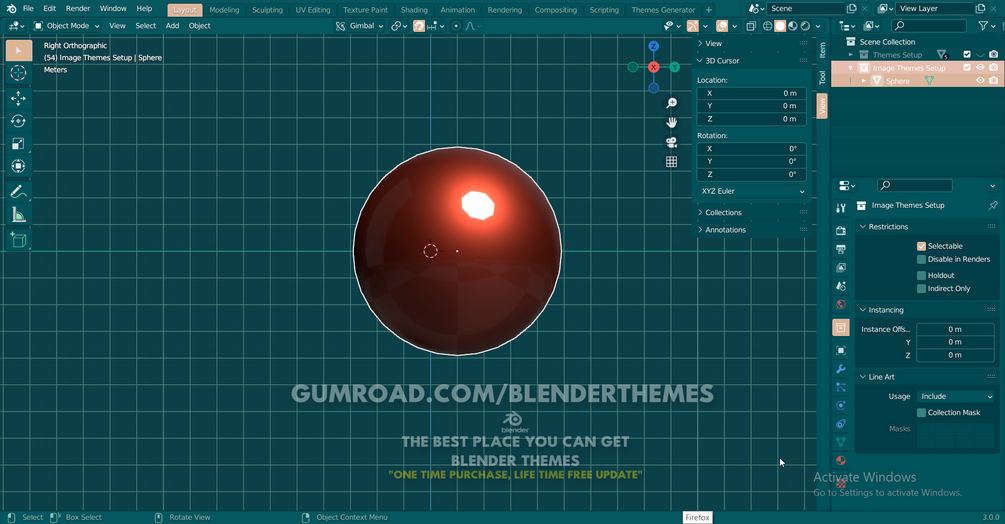Switch orthographic/perspective grid icon in viewport

coord(671,162)
